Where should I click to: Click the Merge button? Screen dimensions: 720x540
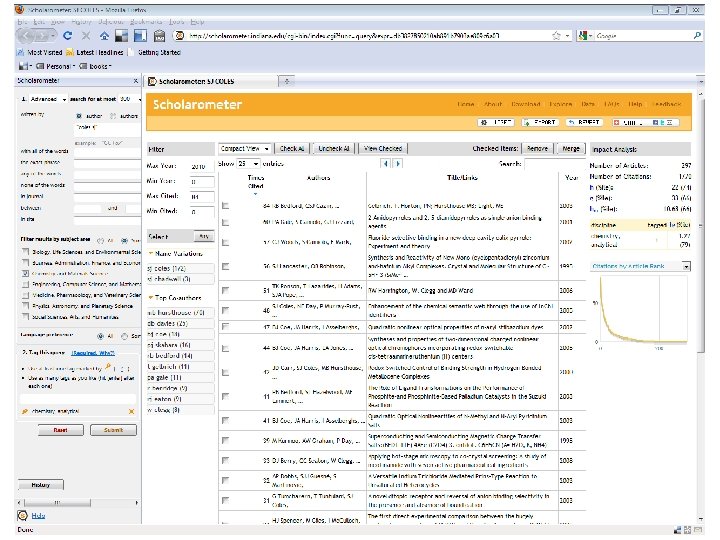(571, 148)
